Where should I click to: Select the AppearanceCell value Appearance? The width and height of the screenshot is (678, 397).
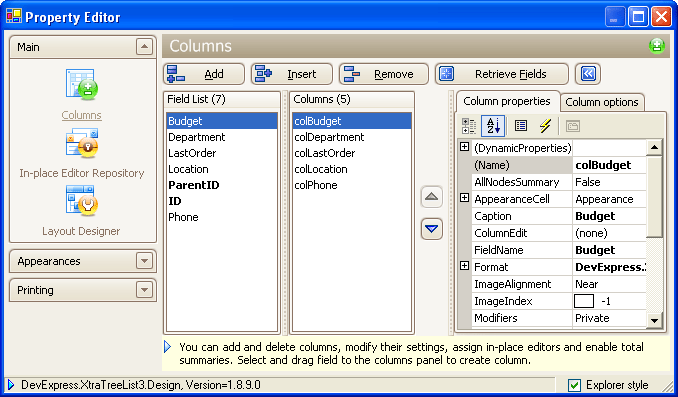coord(609,199)
